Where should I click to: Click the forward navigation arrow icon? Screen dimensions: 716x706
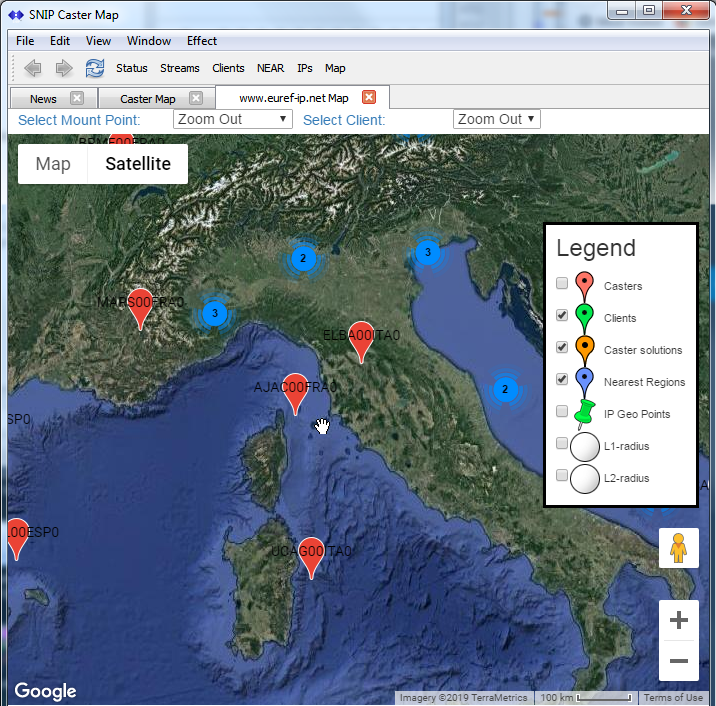[x=63, y=68]
